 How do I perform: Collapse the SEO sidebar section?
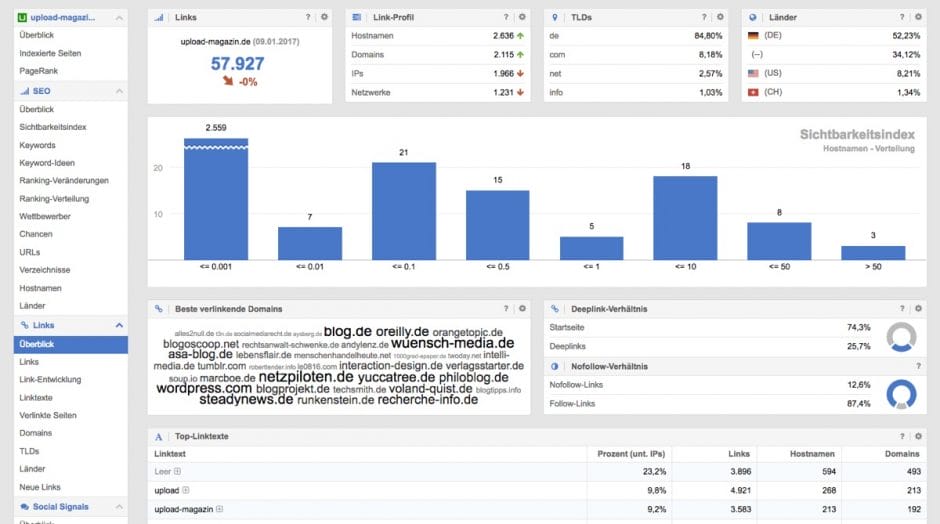(x=119, y=91)
